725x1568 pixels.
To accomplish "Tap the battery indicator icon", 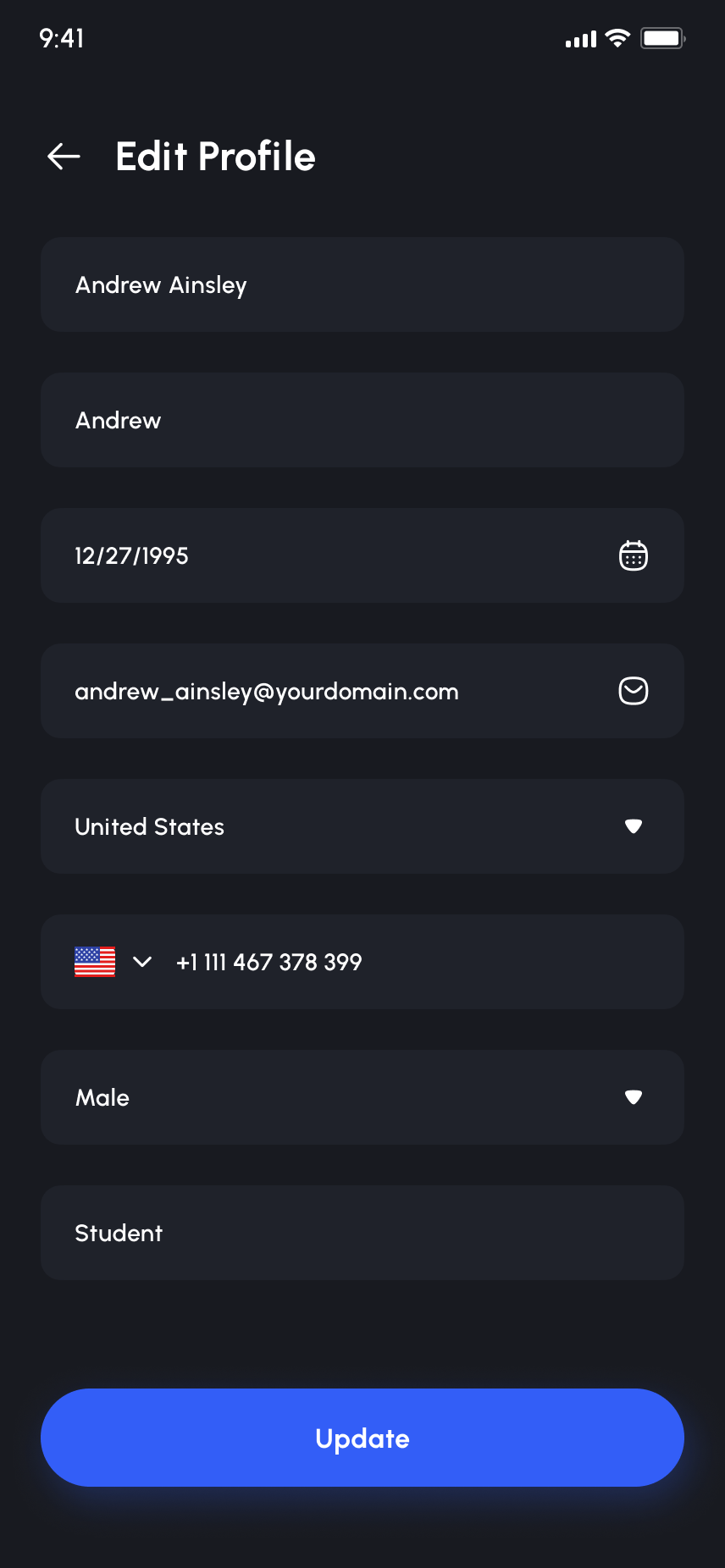I will (x=662, y=39).
